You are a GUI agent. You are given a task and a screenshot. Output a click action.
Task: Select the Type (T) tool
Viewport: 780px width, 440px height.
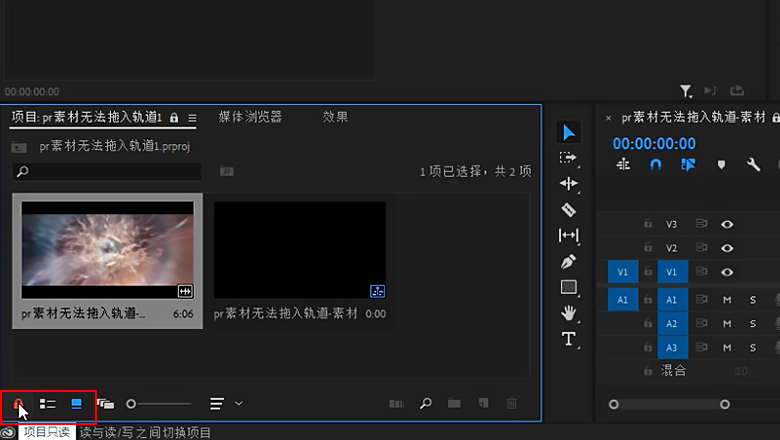(568, 339)
